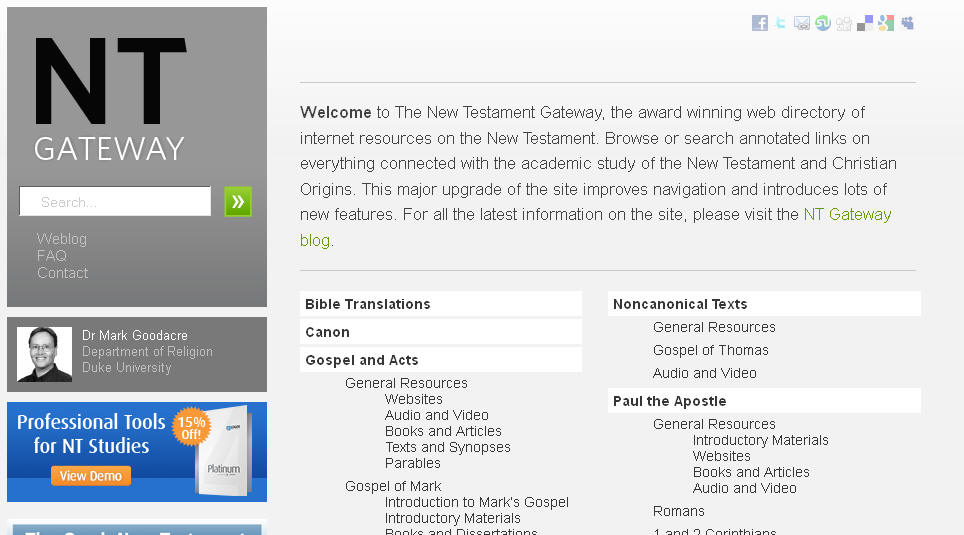Open Gospel of Thomas resources
This screenshot has width=964, height=535.
coord(711,350)
